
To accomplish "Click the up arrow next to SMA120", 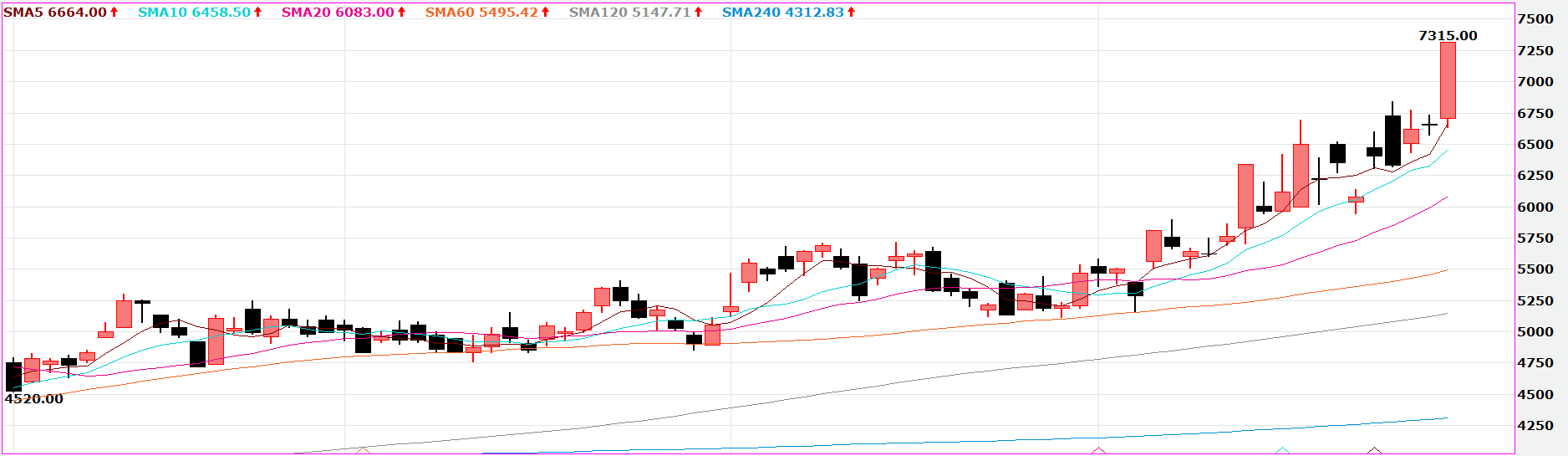I will (x=698, y=13).
